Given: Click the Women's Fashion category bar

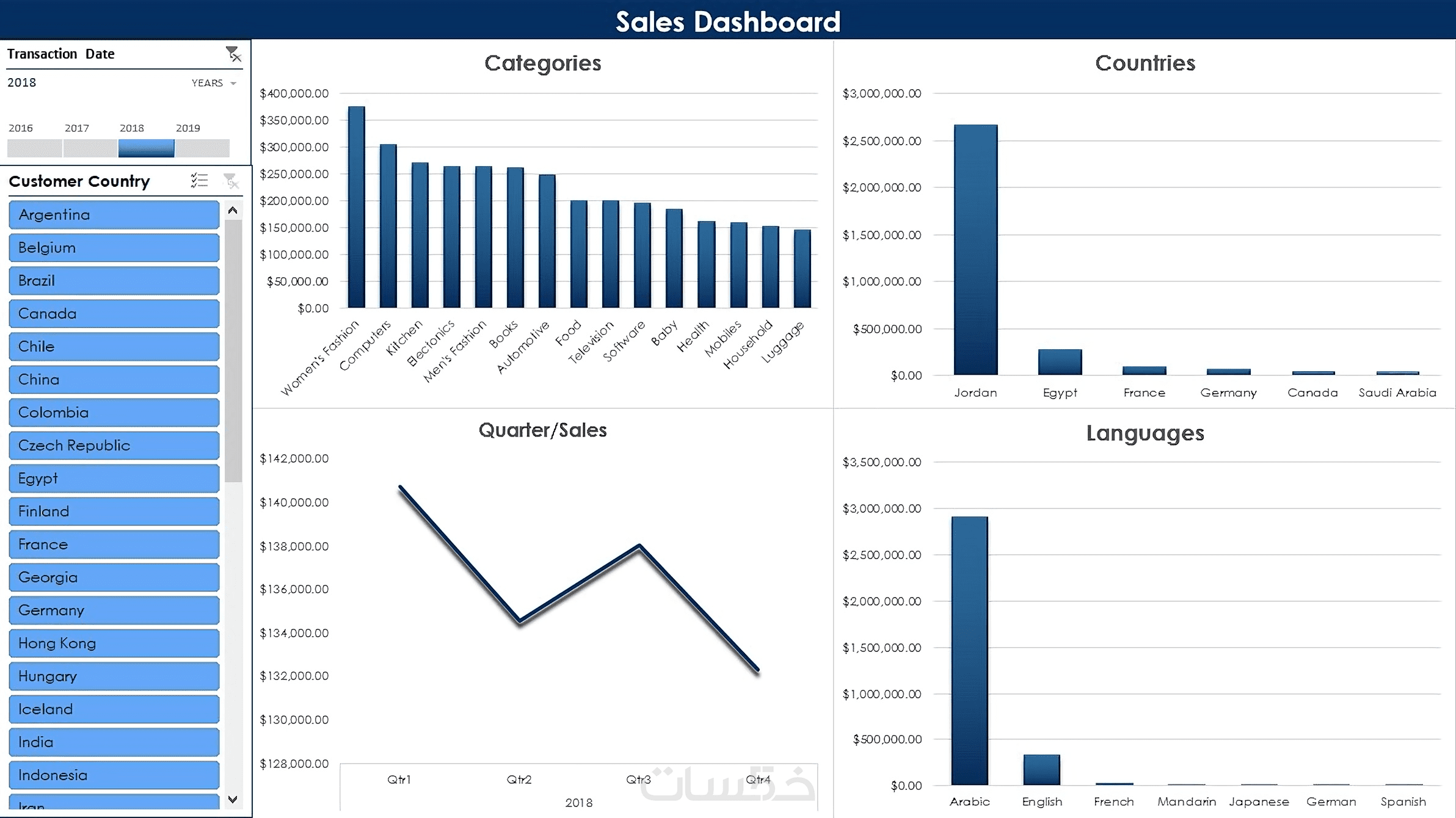Looking at the screenshot, I should click(x=356, y=208).
